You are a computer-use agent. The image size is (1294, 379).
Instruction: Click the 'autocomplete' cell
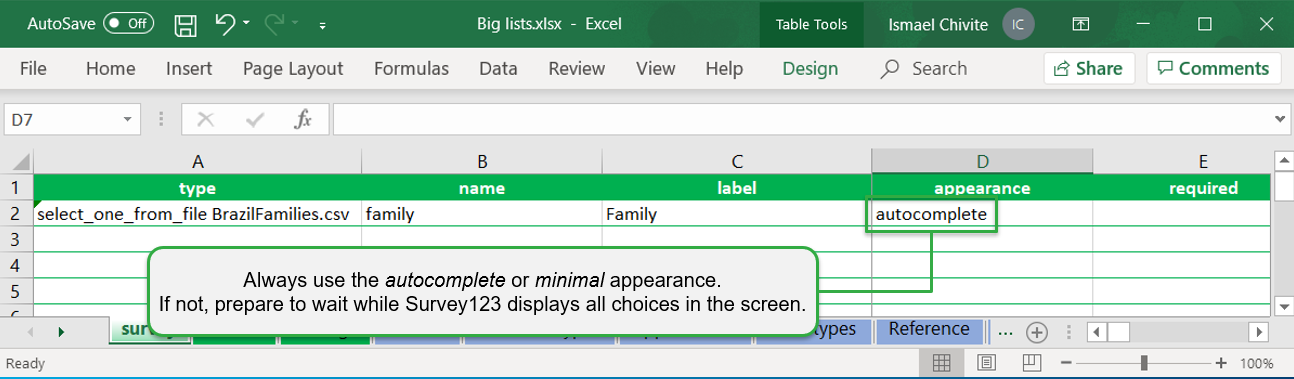click(982, 214)
